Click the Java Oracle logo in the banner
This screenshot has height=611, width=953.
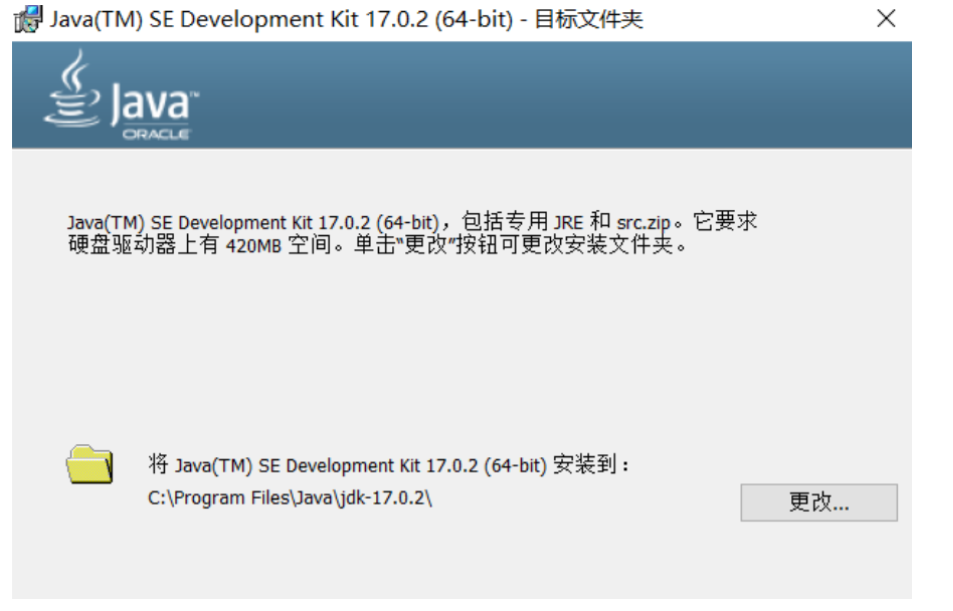[x=121, y=95]
